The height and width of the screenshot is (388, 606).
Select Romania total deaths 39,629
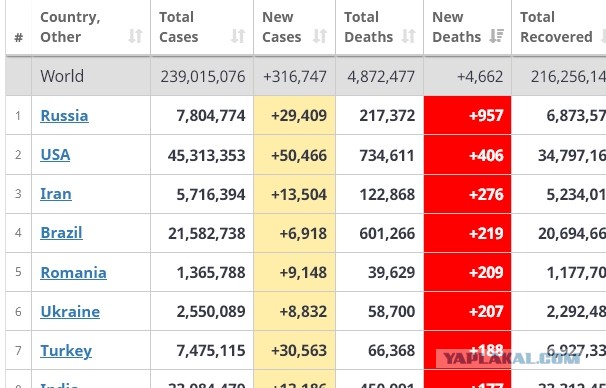click(x=392, y=272)
